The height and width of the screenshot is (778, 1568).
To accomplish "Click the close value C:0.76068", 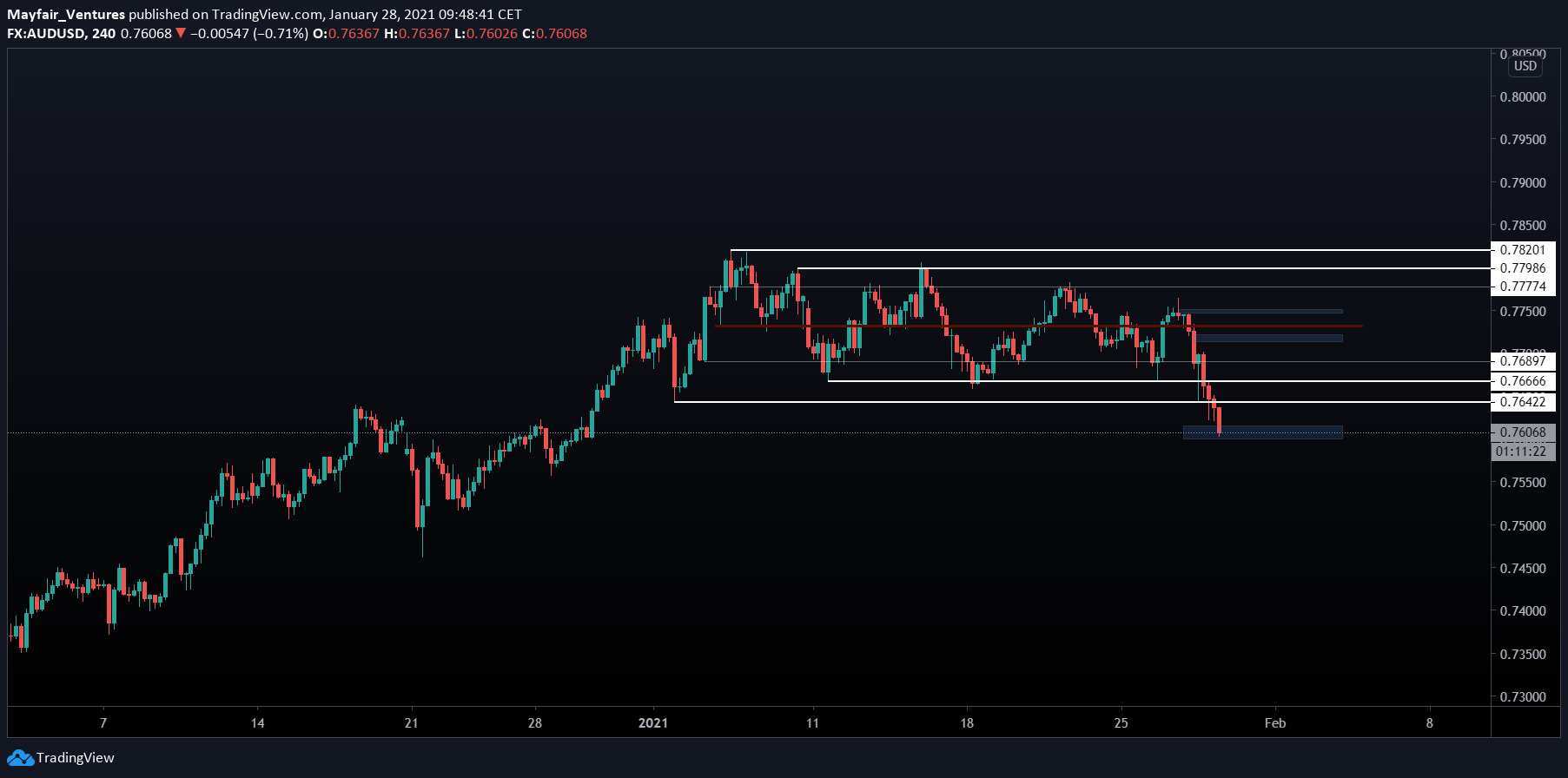I will pos(554,34).
